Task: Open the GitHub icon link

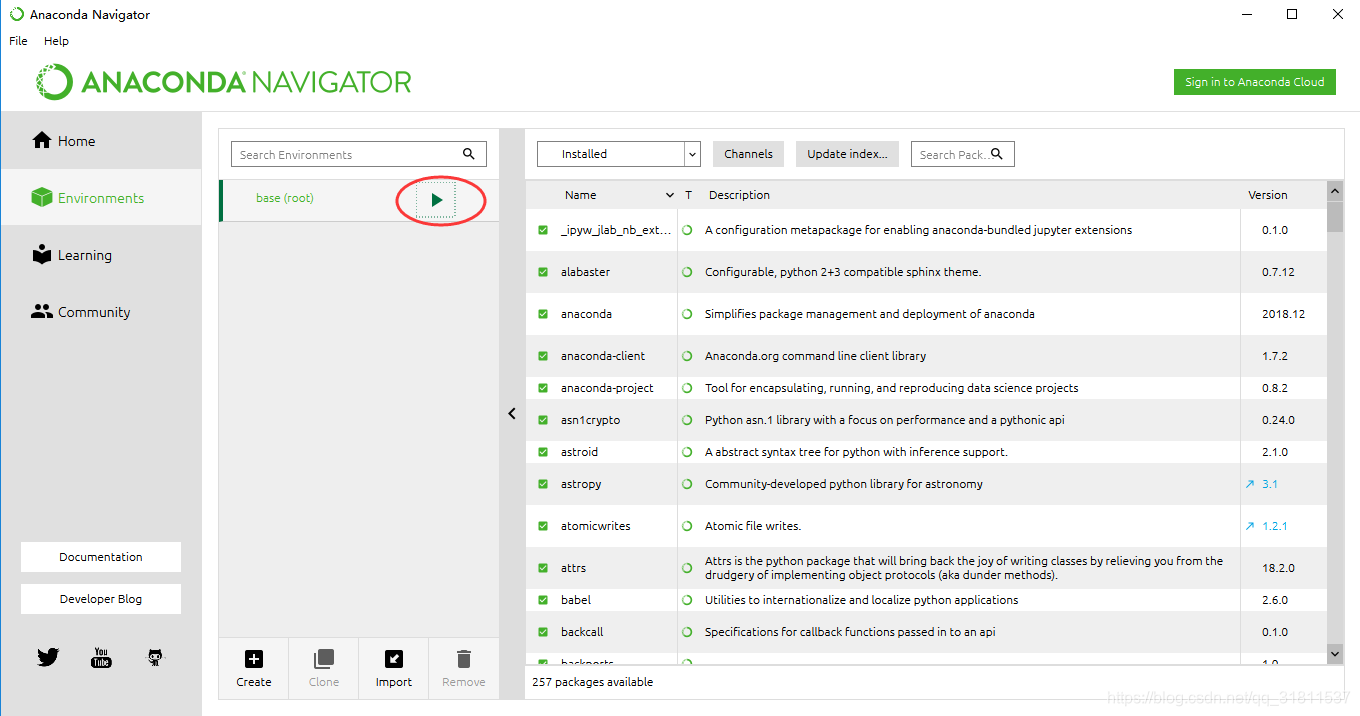Action: 155,657
